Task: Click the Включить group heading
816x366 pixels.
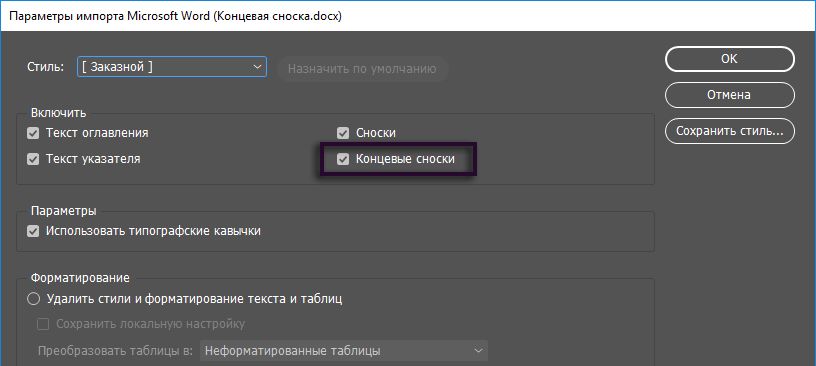Action: tap(59, 112)
